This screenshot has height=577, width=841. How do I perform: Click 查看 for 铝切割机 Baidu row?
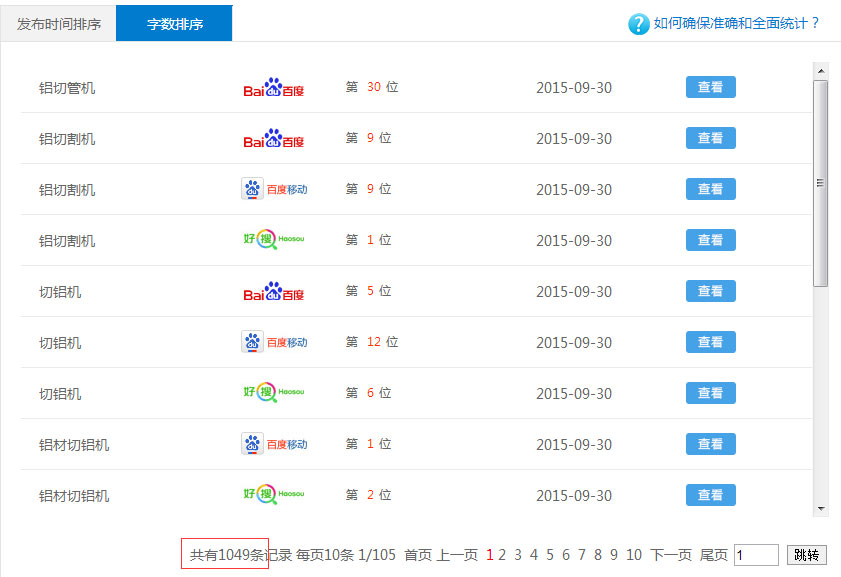pos(711,138)
